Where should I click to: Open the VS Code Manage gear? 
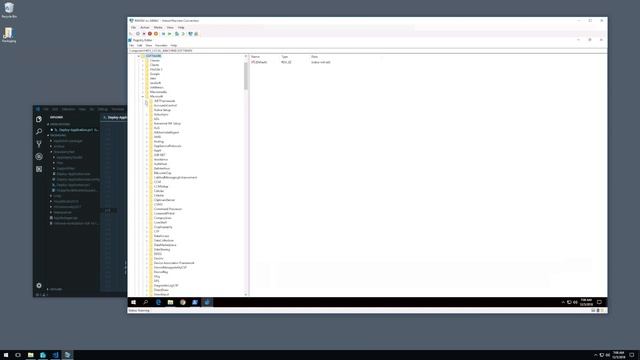39,285
